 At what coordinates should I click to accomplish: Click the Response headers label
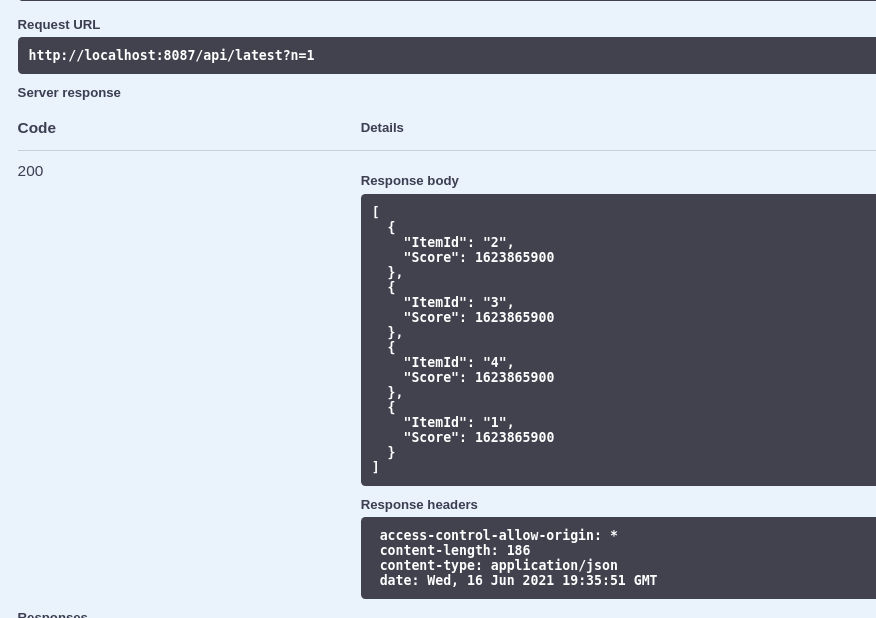click(x=418, y=504)
